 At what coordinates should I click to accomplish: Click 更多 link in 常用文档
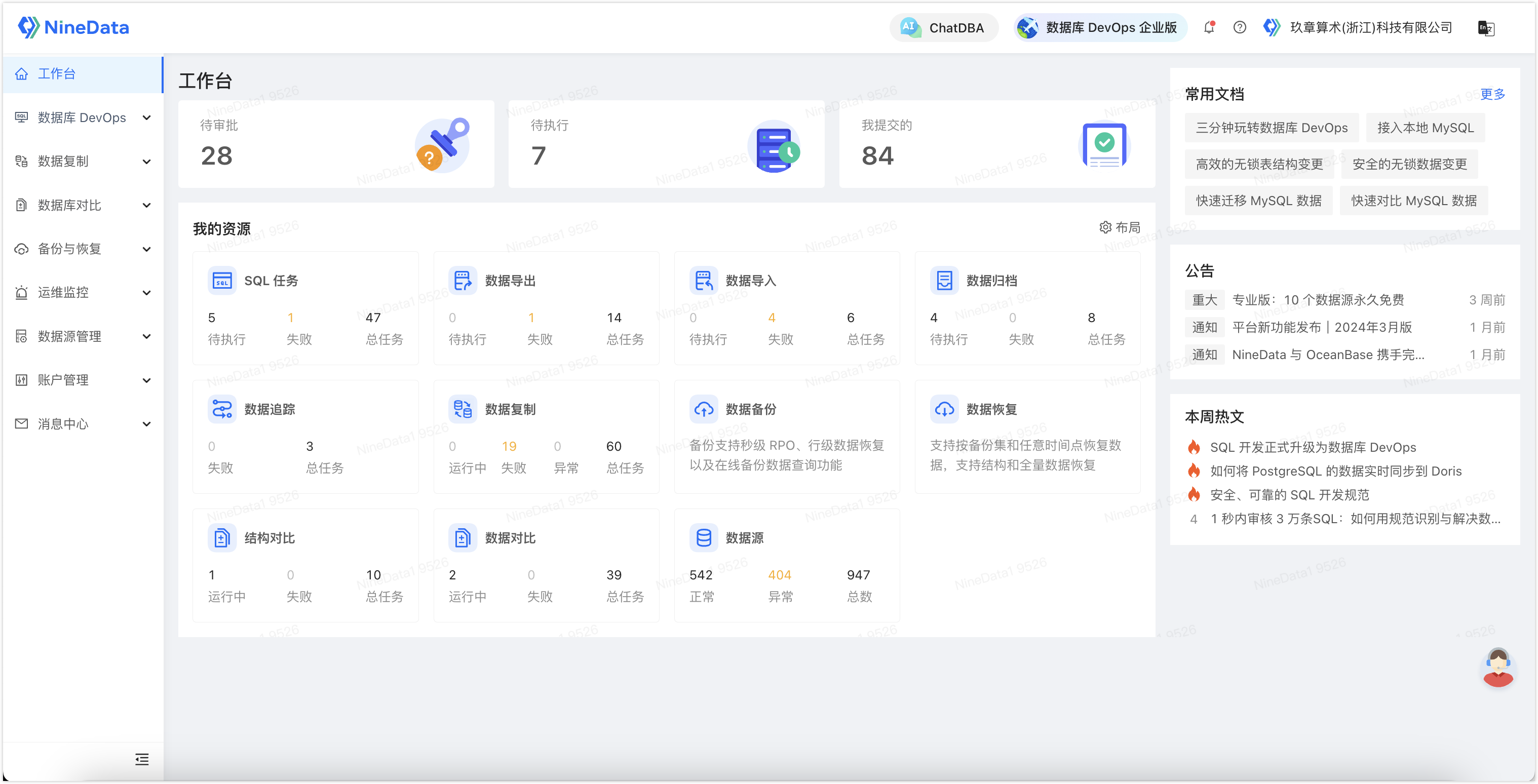pos(1492,94)
